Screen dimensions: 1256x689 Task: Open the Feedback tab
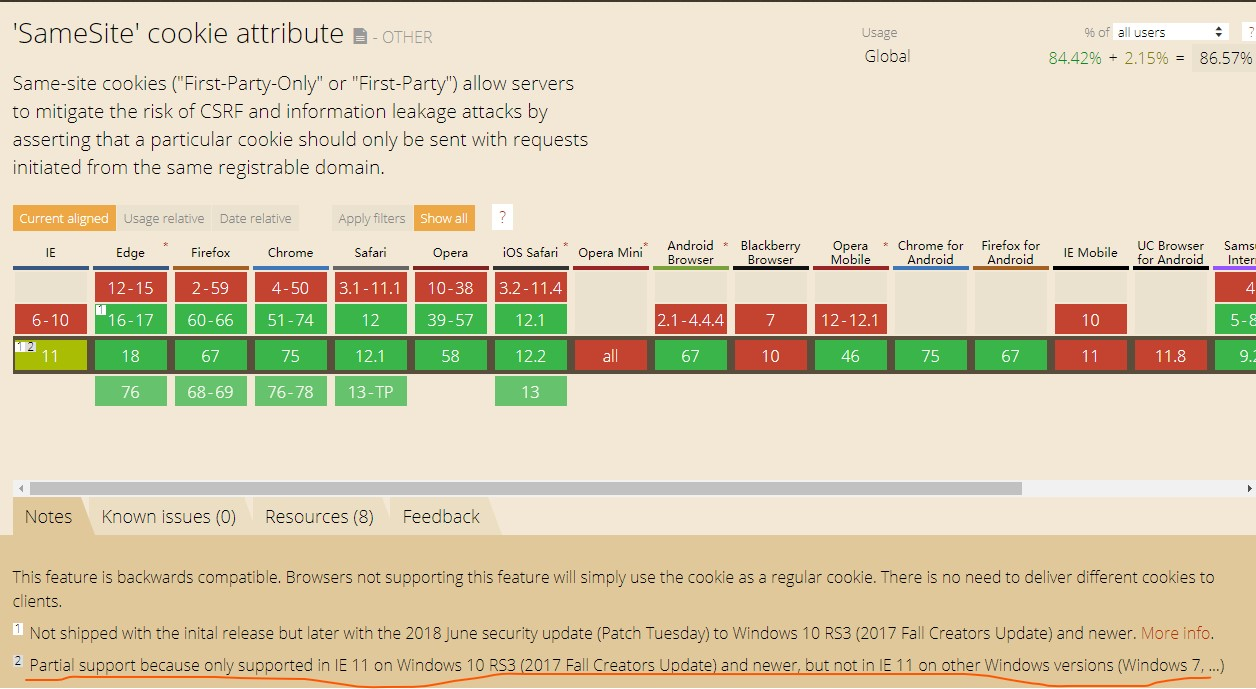point(441,516)
